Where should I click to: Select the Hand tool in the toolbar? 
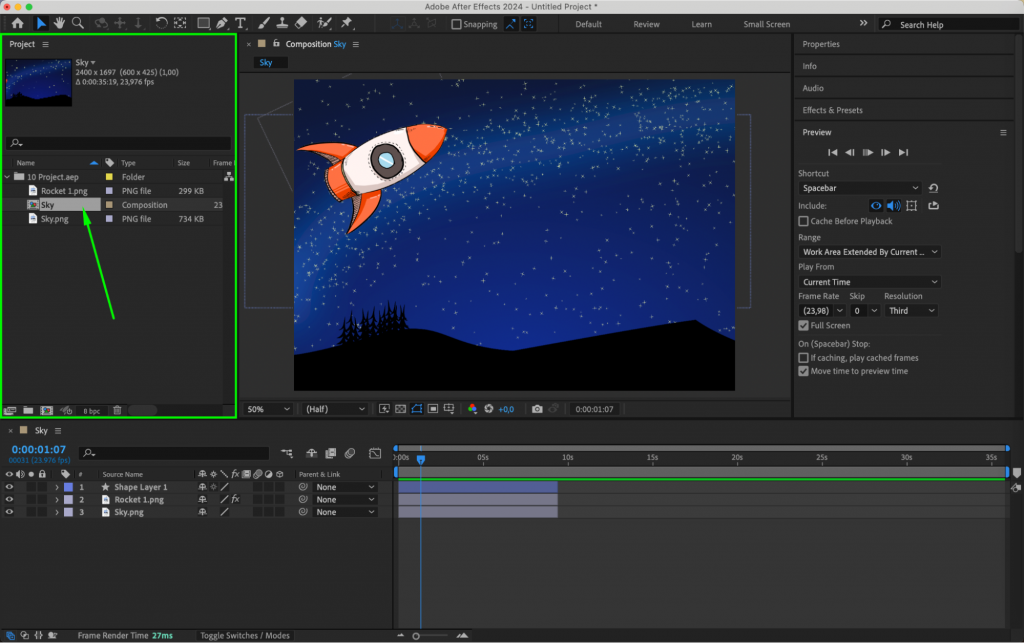[x=61, y=23]
